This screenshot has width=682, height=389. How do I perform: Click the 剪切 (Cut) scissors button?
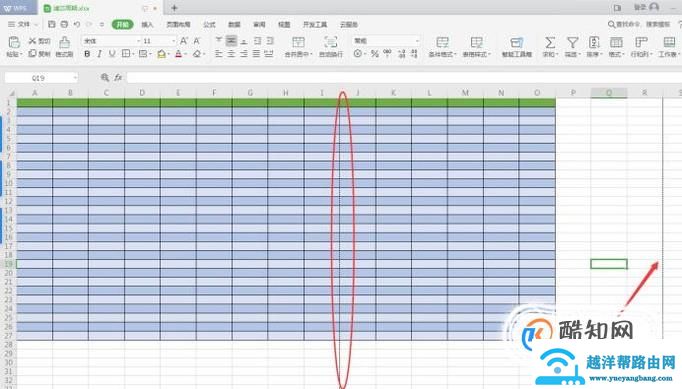[x=39, y=41]
